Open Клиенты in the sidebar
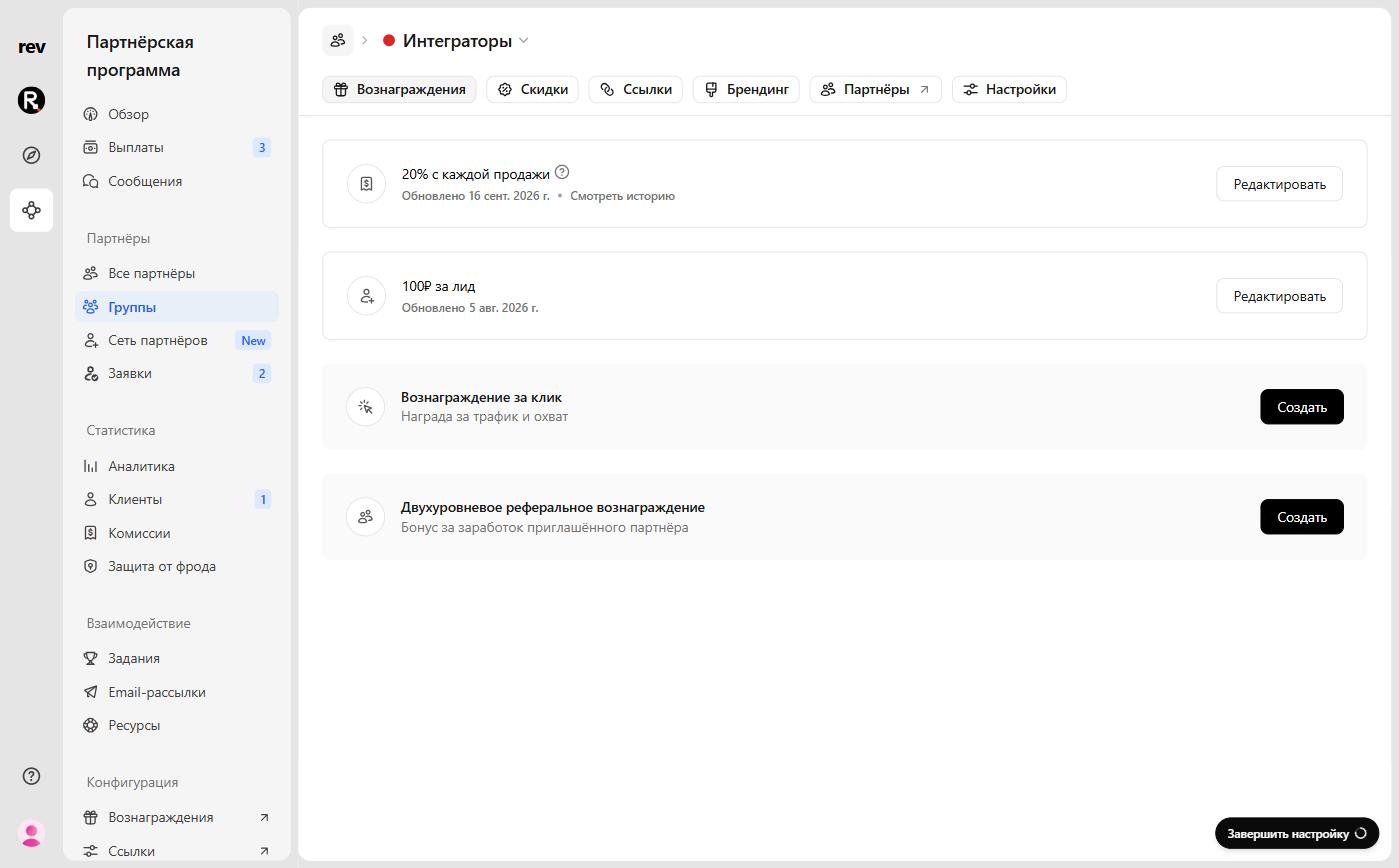This screenshot has height=868, width=1399. coord(177,499)
